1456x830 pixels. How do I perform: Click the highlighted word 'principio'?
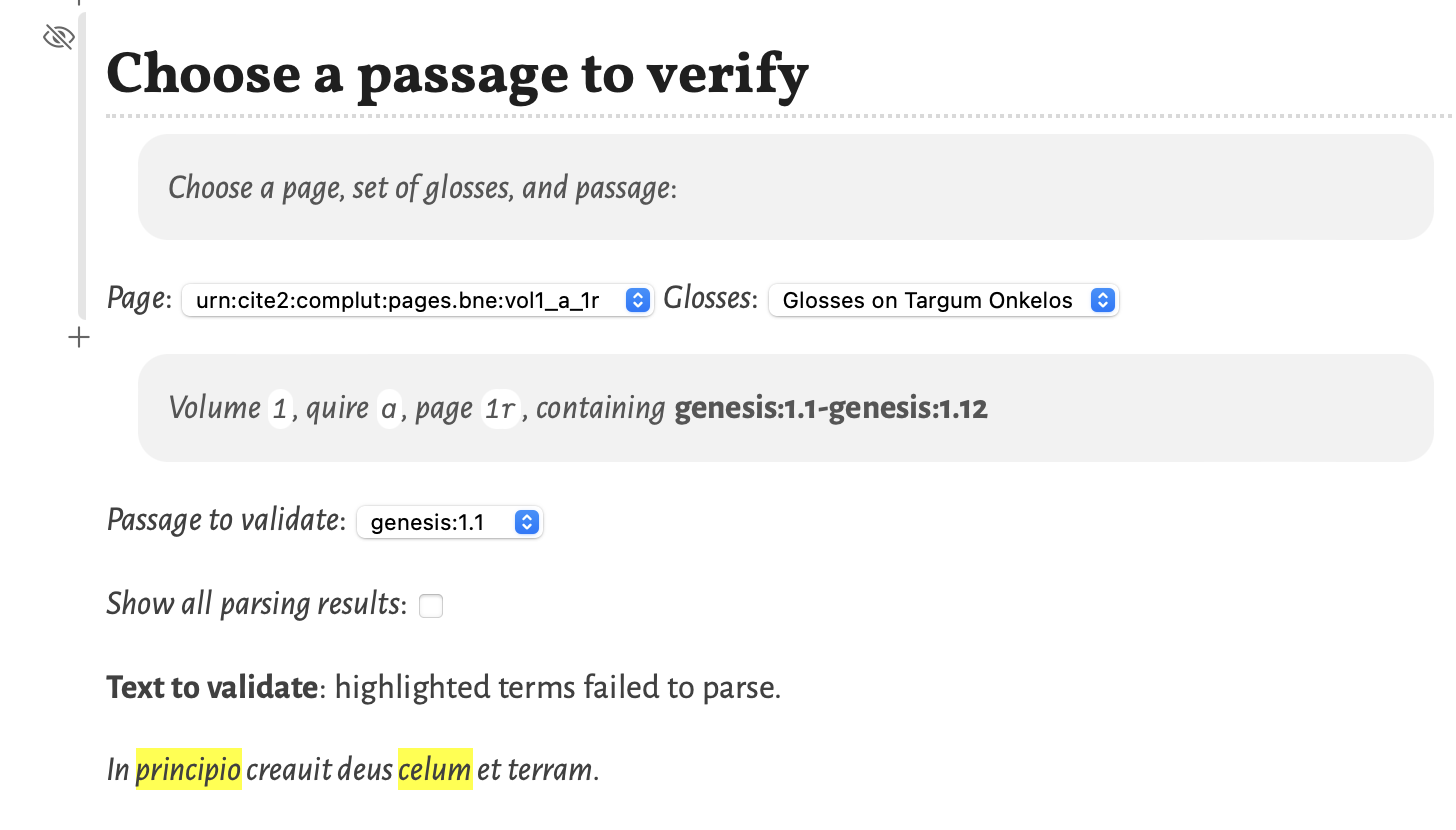(x=188, y=769)
